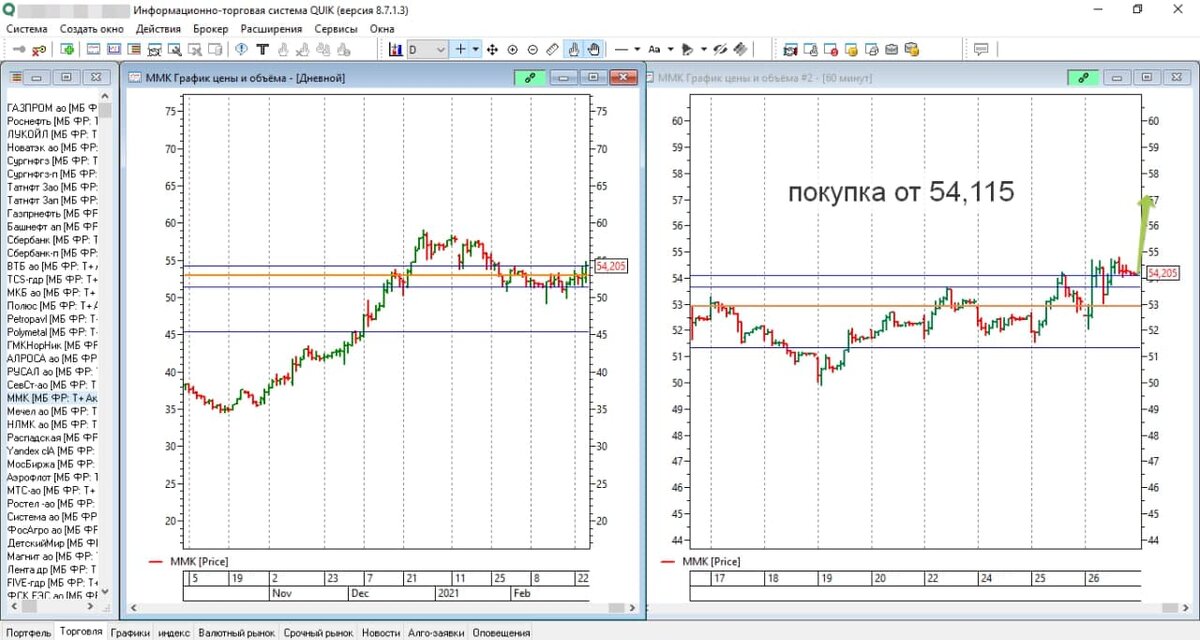Click the paint fill shape tool icon
1200x640 pixels.
tap(687, 49)
